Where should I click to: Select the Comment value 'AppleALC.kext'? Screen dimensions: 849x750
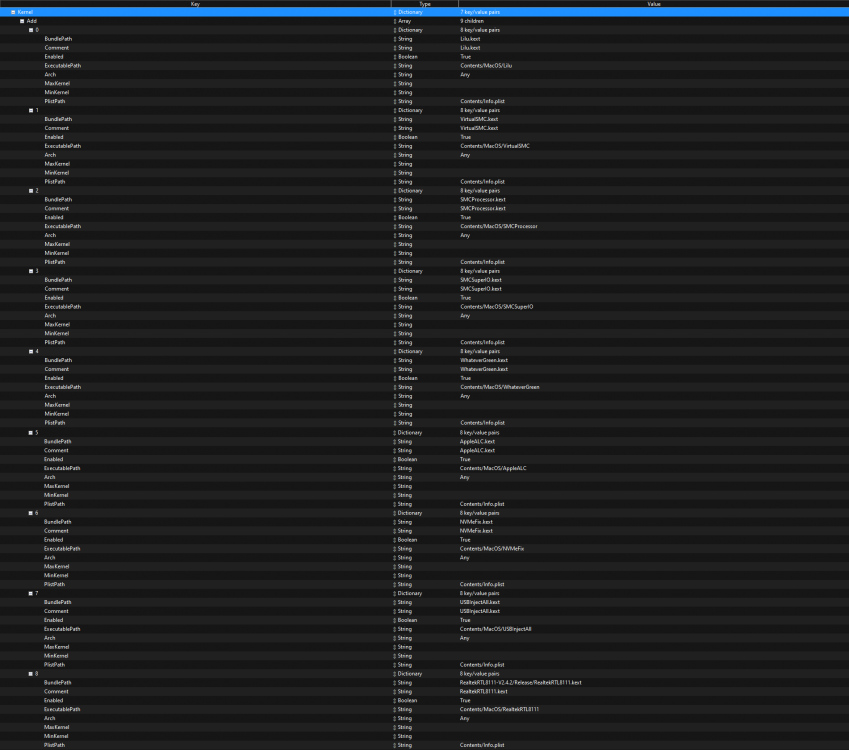[x=477, y=451]
